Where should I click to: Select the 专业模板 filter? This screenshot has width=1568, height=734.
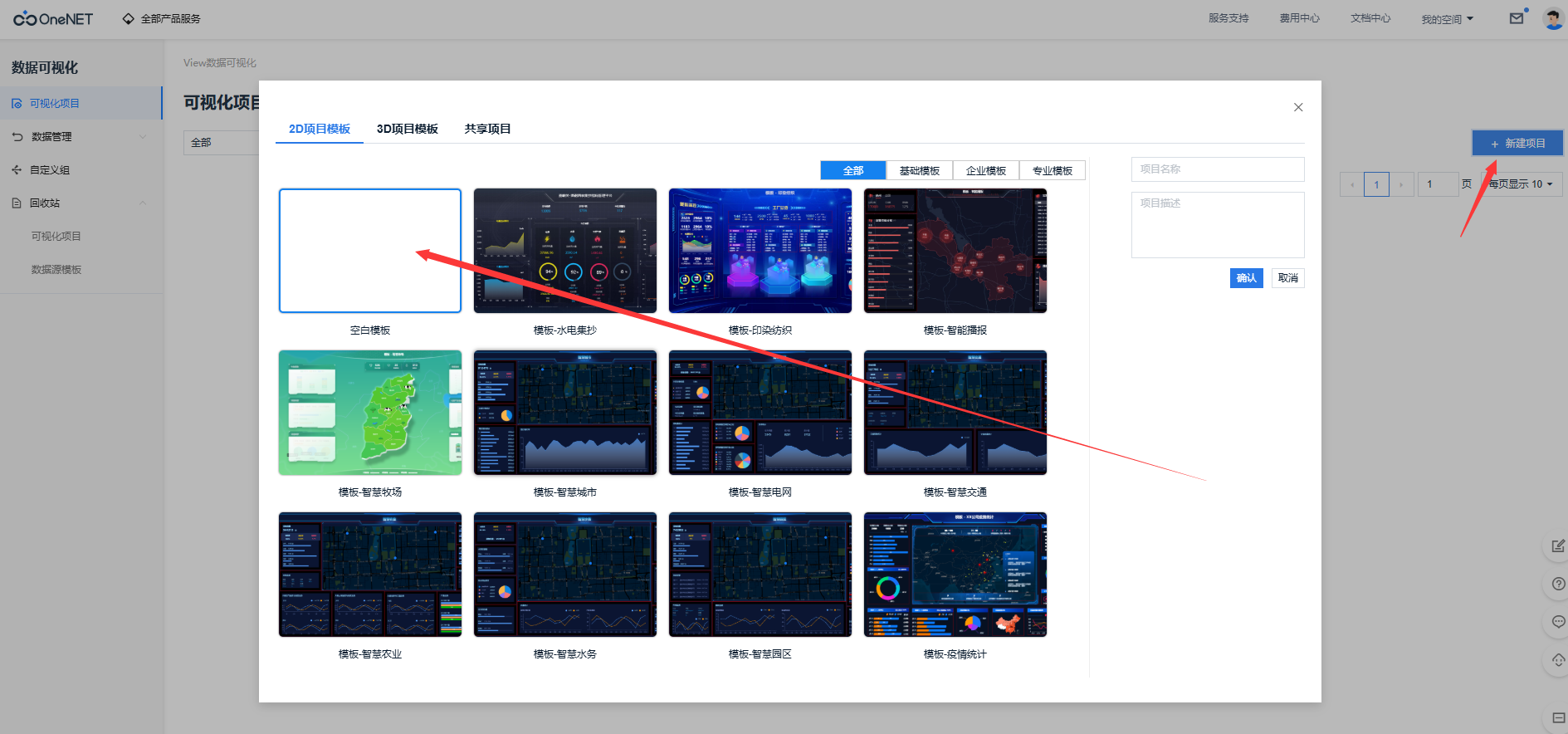tap(1052, 170)
